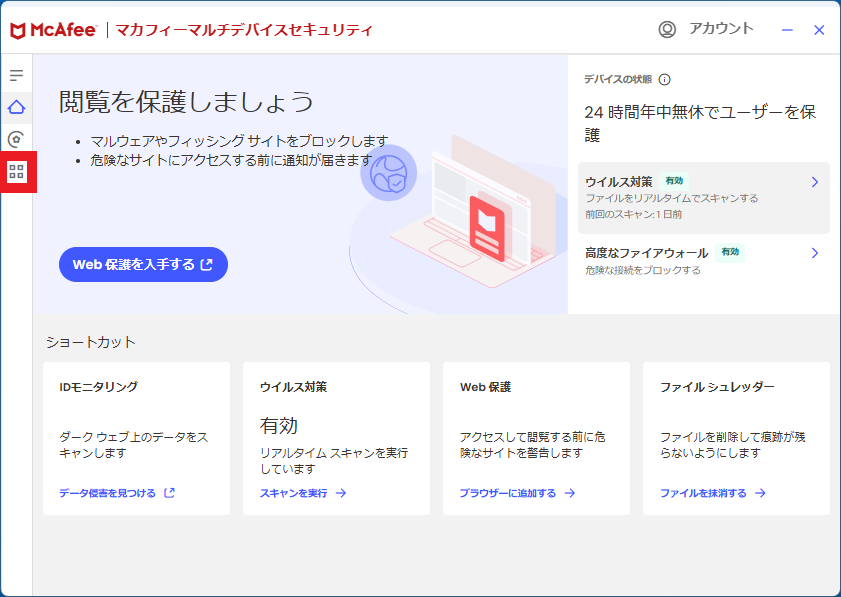Image resolution: width=841 pixels, height=597 pixels.
Task: Select the Web 保護 shortcut card title
Action: 485,387
